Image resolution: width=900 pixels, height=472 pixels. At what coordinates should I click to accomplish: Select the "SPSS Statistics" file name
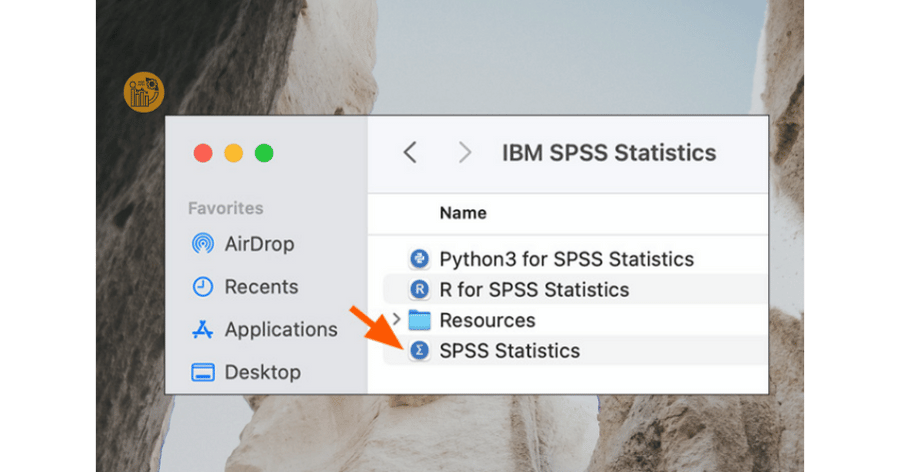click(x=510, y=350)
